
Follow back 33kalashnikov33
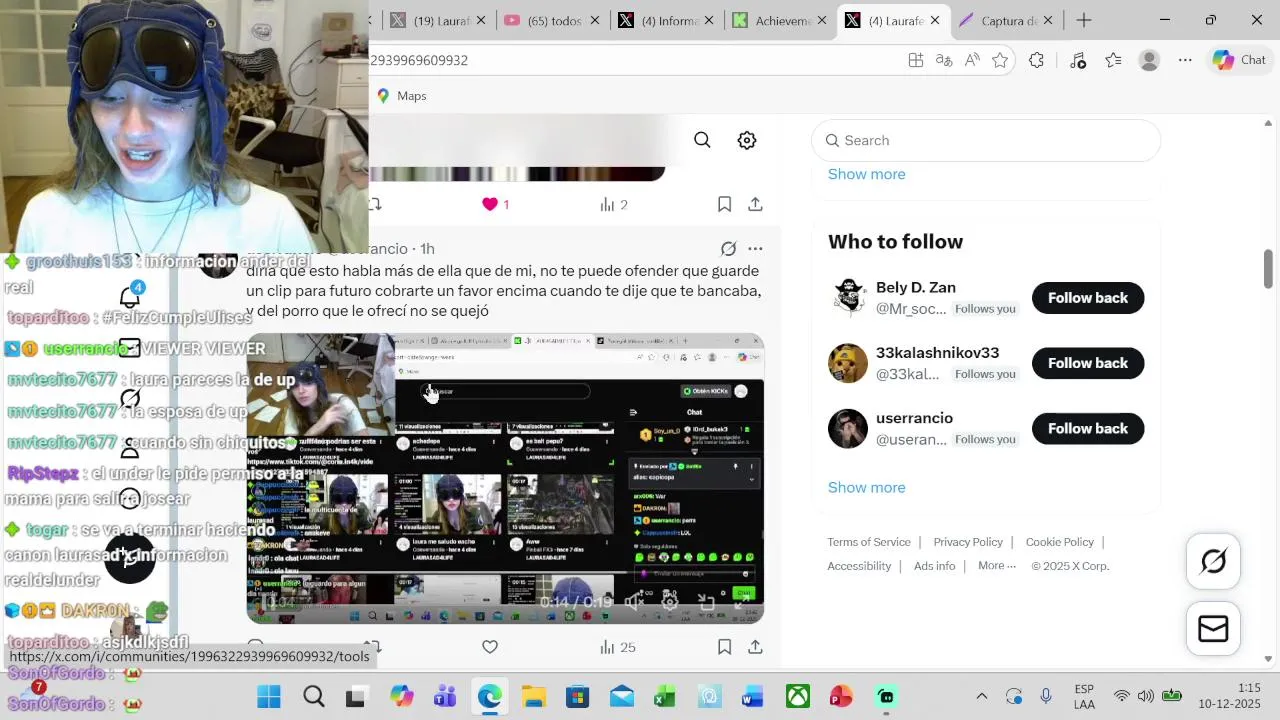(1088, 363)
